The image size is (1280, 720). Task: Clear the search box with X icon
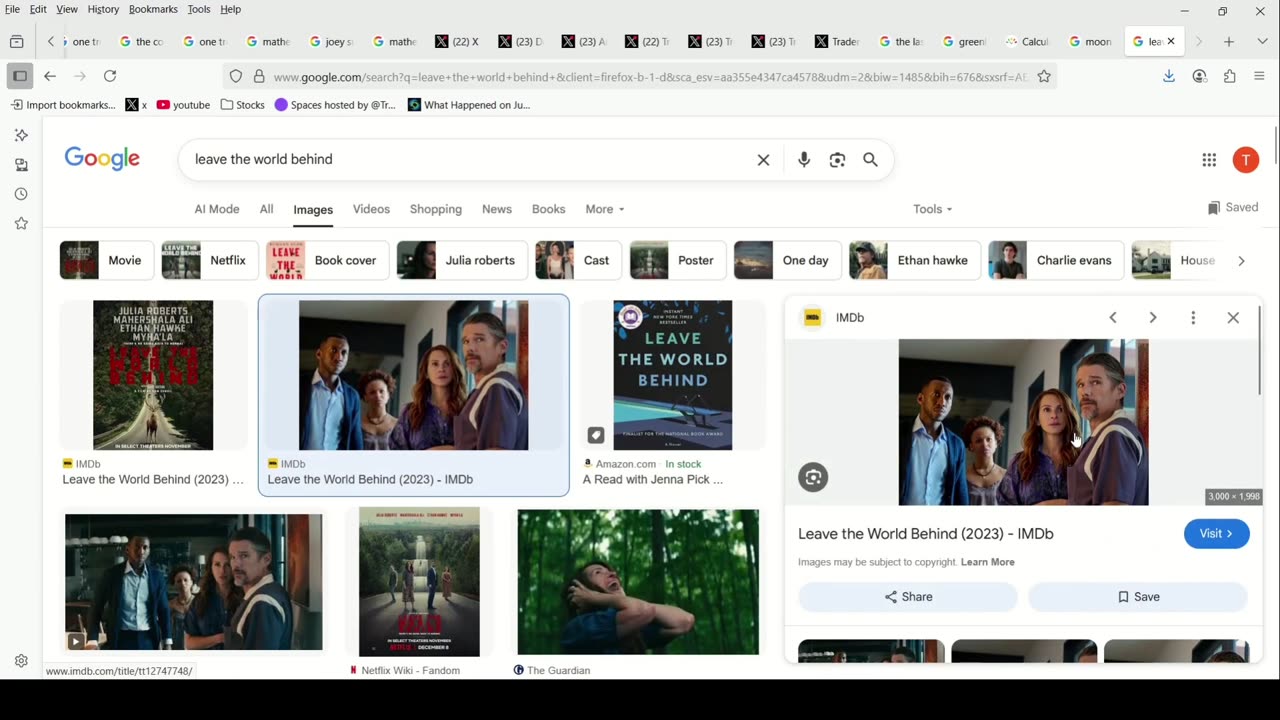(x=763, y=160)
